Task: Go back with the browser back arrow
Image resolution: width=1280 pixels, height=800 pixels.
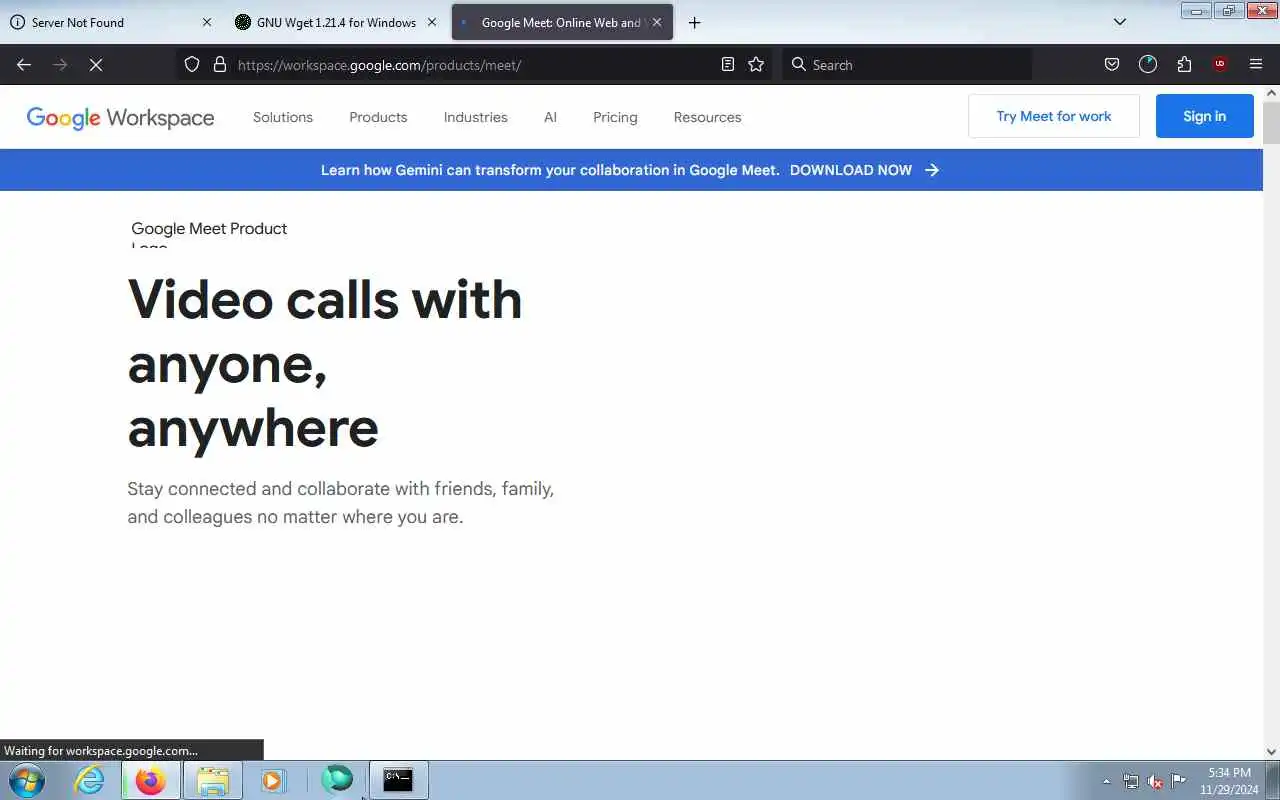Action: [24, 65]
